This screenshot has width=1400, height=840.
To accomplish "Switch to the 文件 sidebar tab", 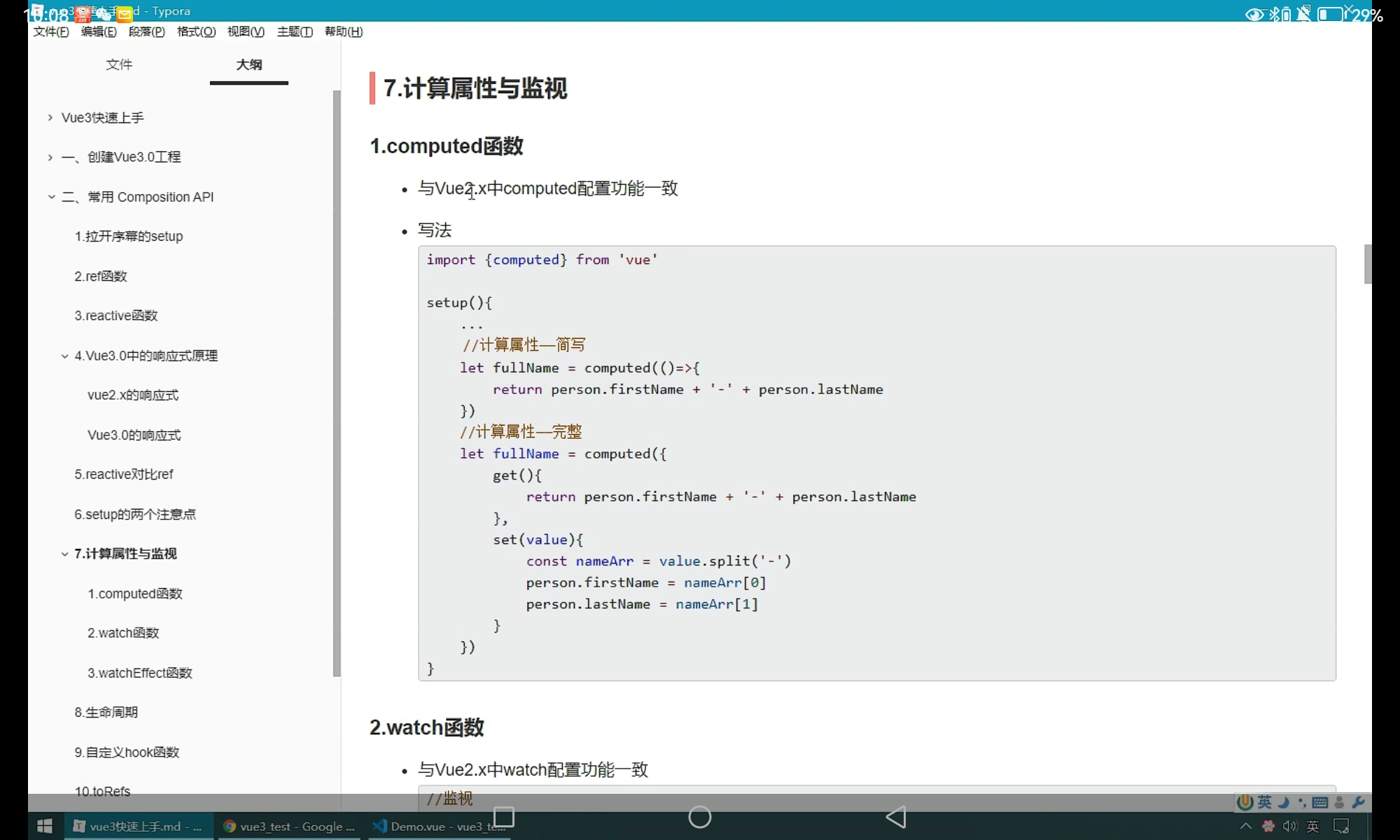I will [119, 64].
